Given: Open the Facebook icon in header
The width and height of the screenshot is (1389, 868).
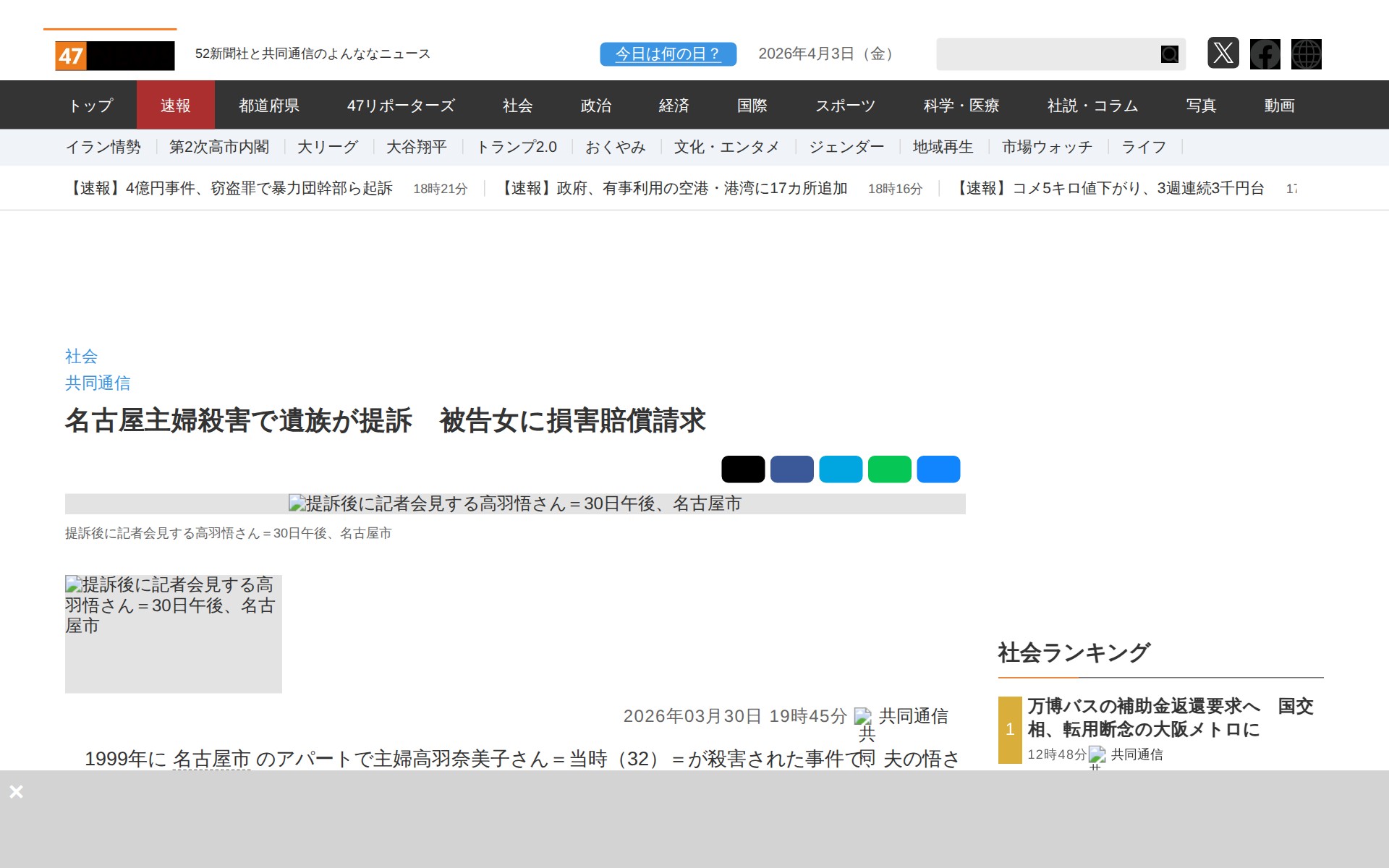Looking at the screenshot, I should coord(1265,54).
